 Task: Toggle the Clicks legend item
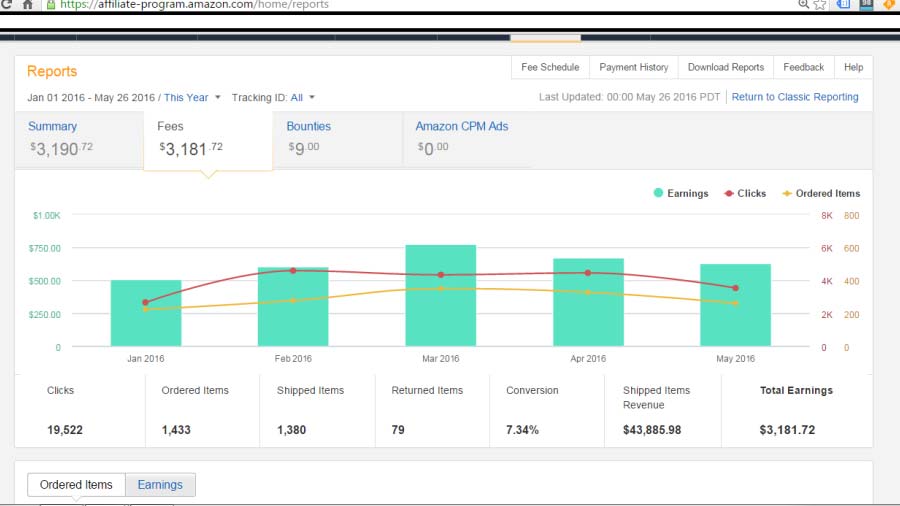[x=745, y=193]
